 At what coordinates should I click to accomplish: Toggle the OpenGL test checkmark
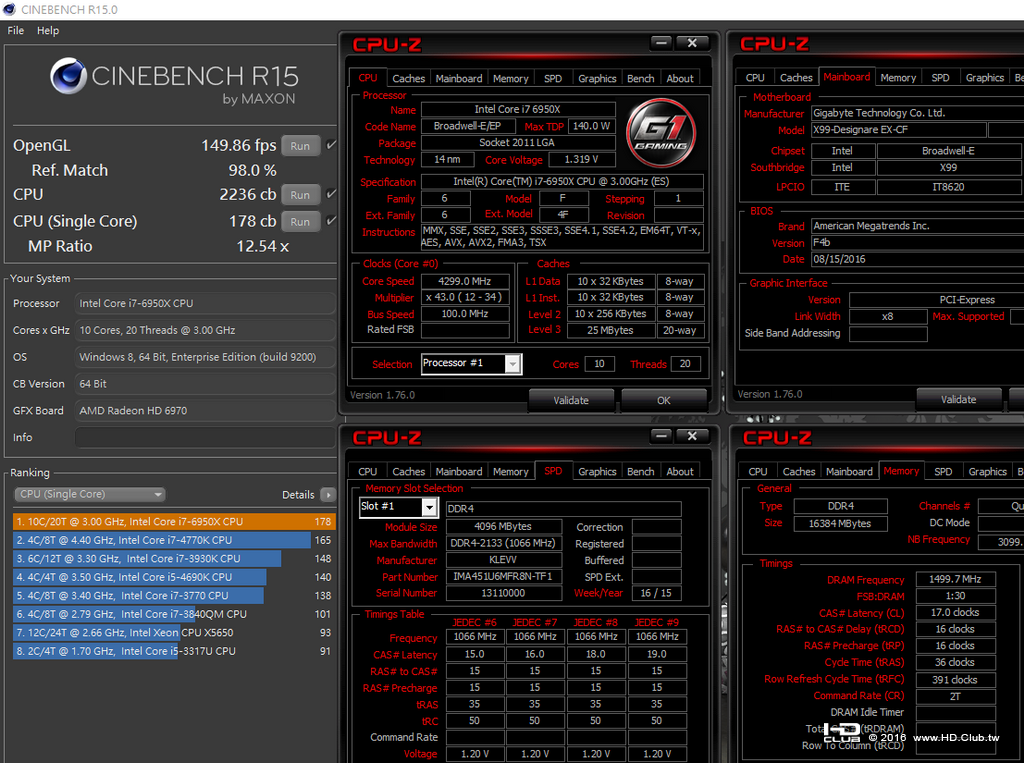(x=331, y=145)
